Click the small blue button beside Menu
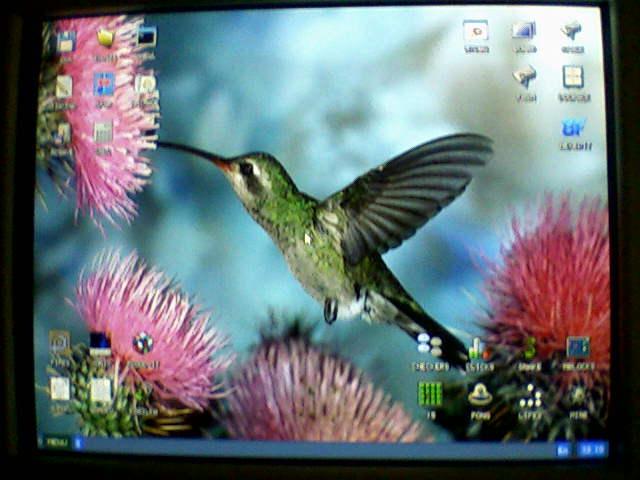 [78, 442]
